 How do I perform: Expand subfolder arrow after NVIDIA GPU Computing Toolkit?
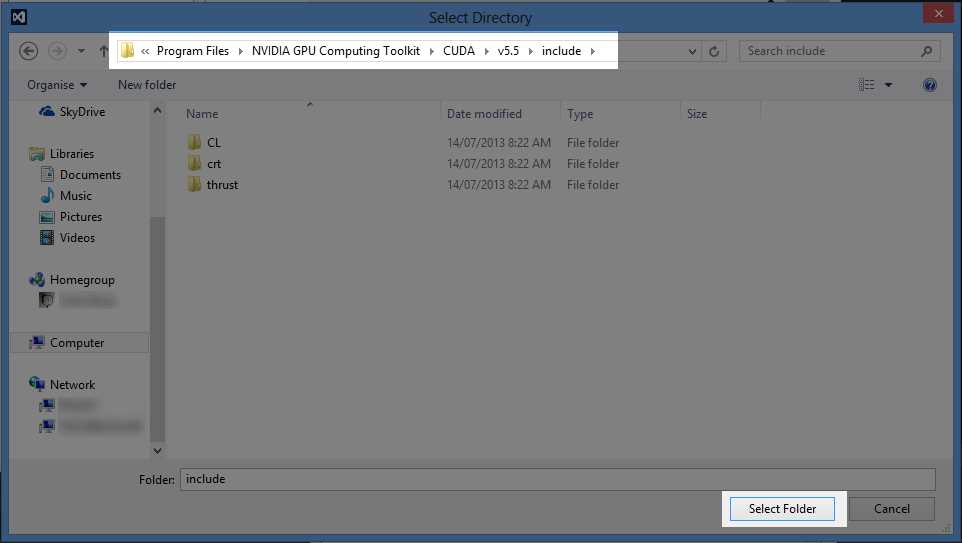click(431, 52)
